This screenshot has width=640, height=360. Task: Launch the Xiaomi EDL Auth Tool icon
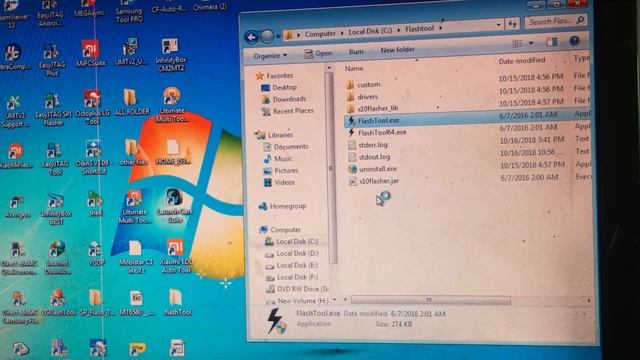176,256
